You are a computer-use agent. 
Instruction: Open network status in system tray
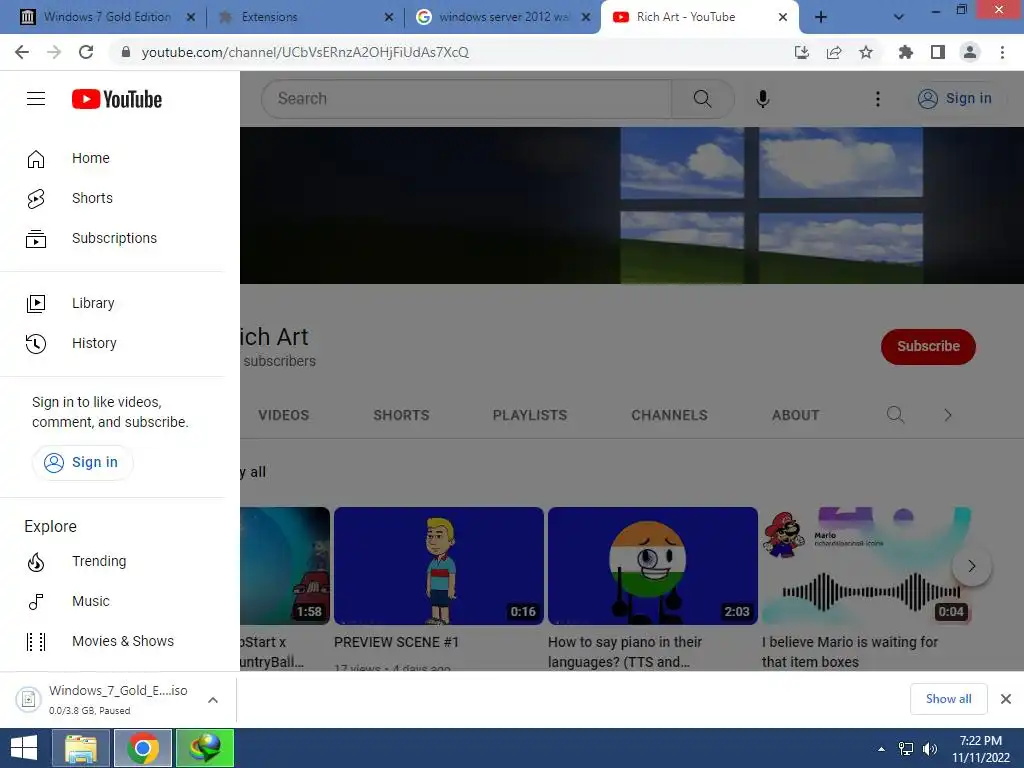point(906,748)
